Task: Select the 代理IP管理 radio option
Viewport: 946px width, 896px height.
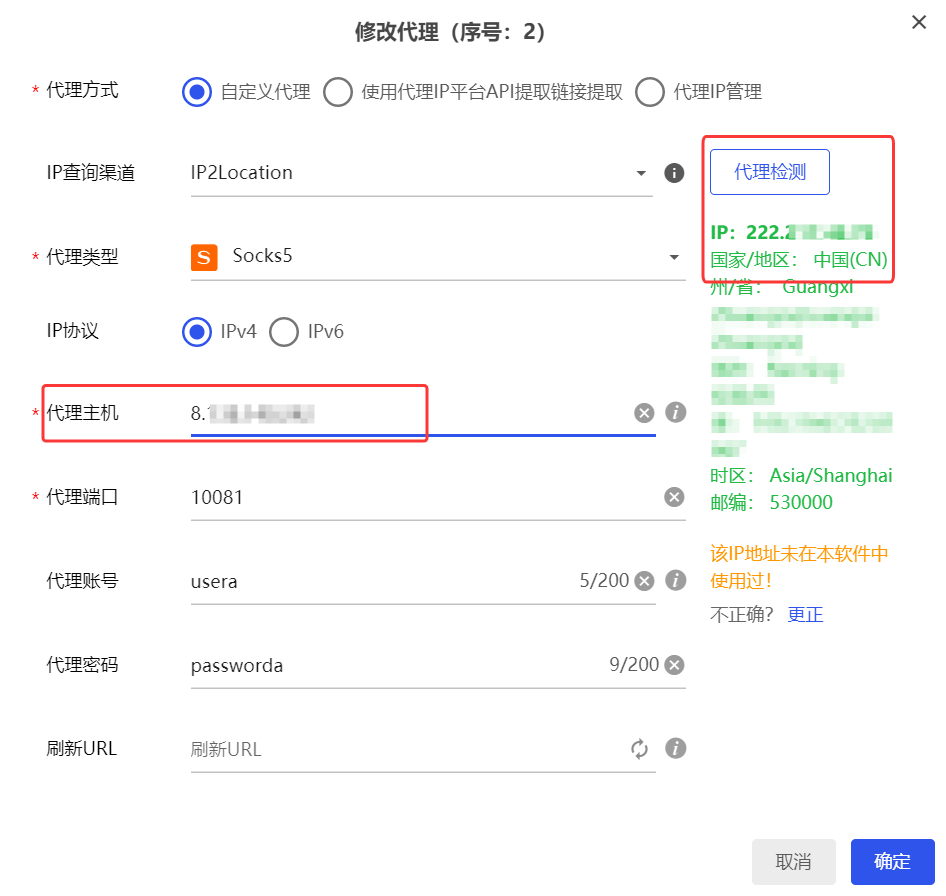Action: click(650, 92)
